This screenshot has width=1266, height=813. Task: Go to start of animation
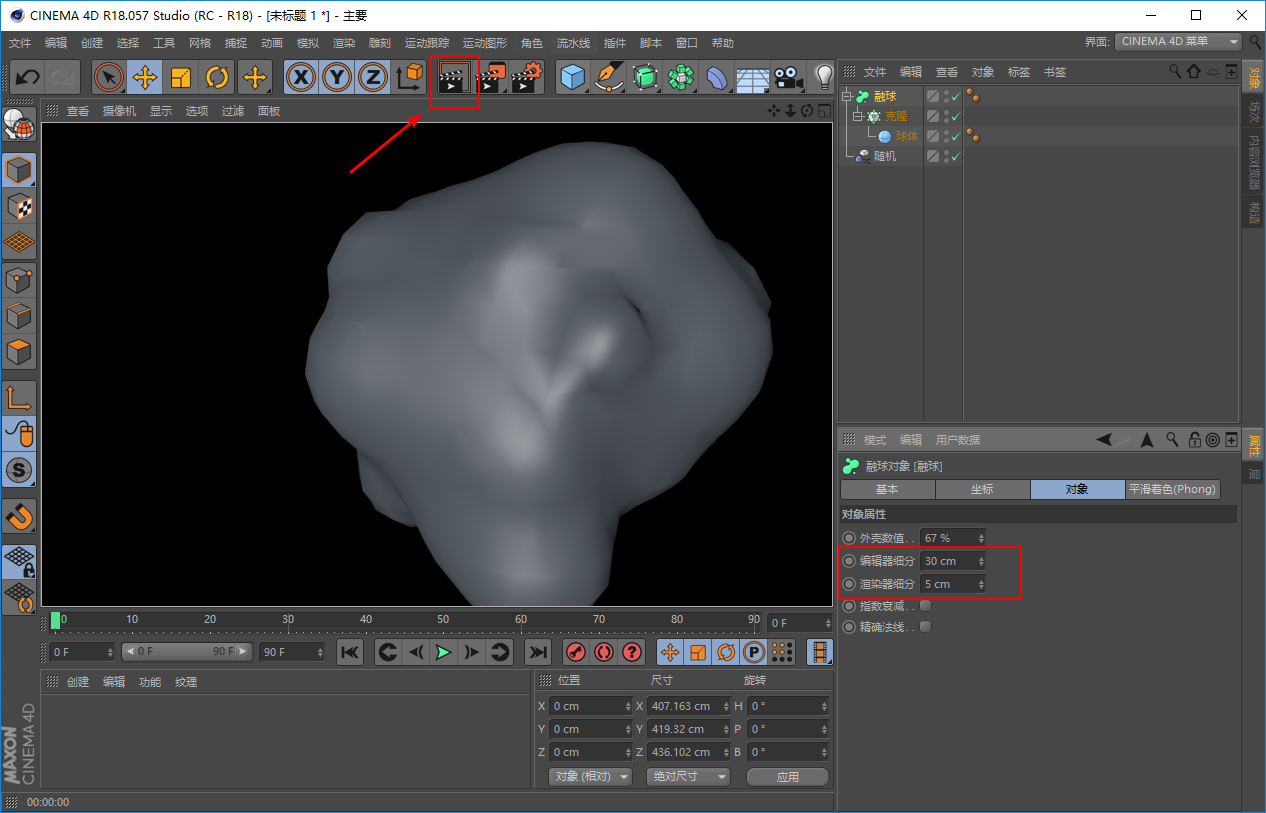coord(350,652)
